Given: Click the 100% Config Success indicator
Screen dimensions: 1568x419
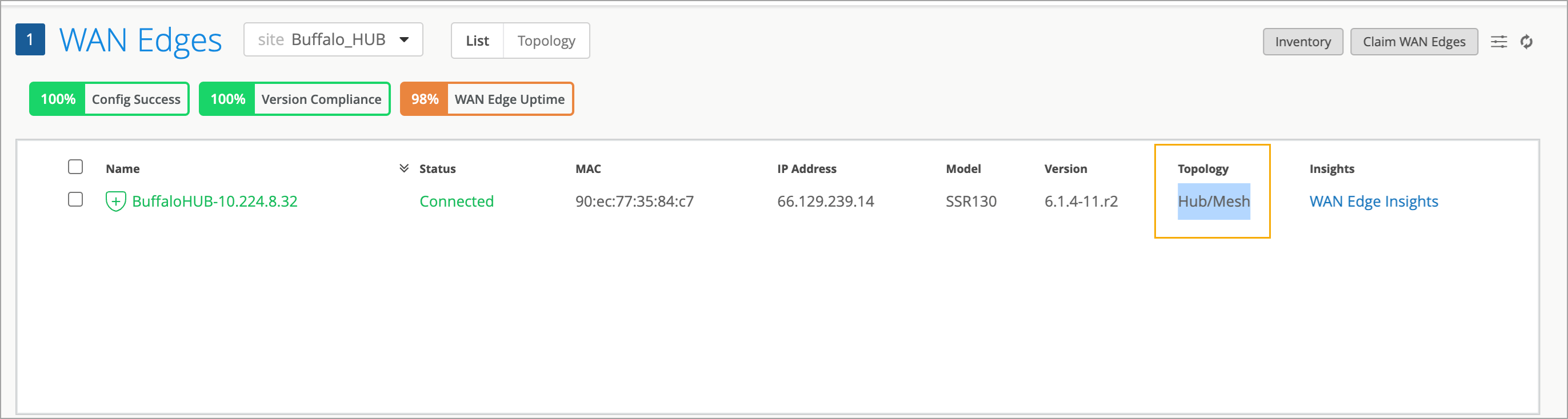Looking at the screenshot, I should (x=110, y=99).
